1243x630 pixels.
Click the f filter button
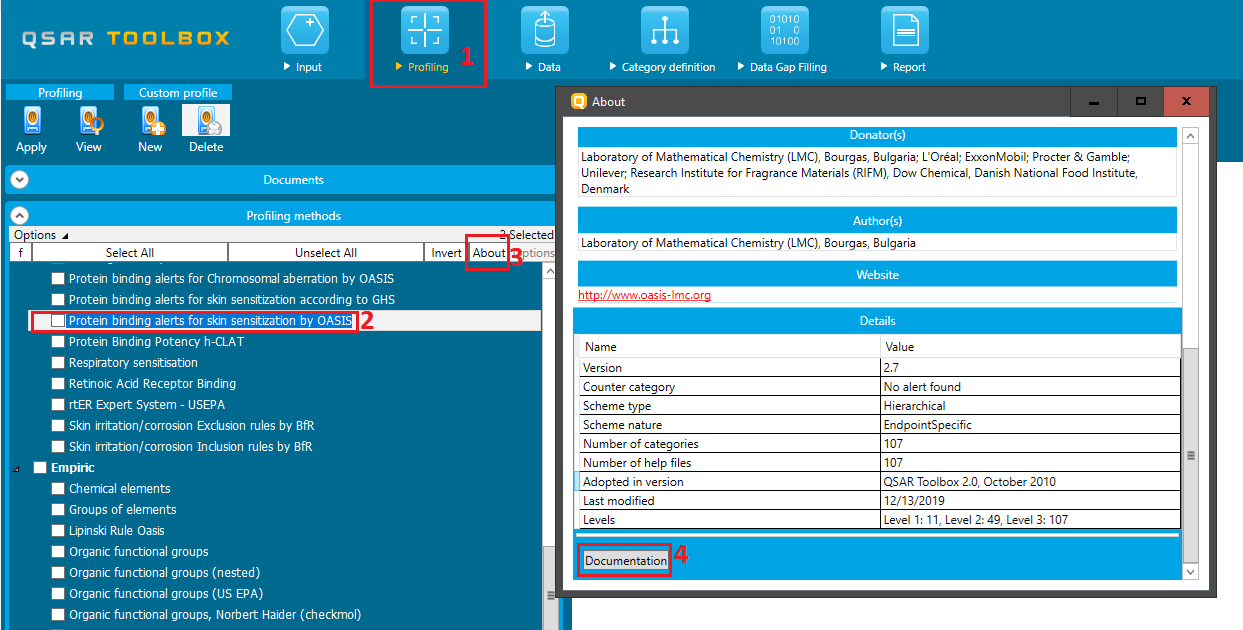coord(20,253)
